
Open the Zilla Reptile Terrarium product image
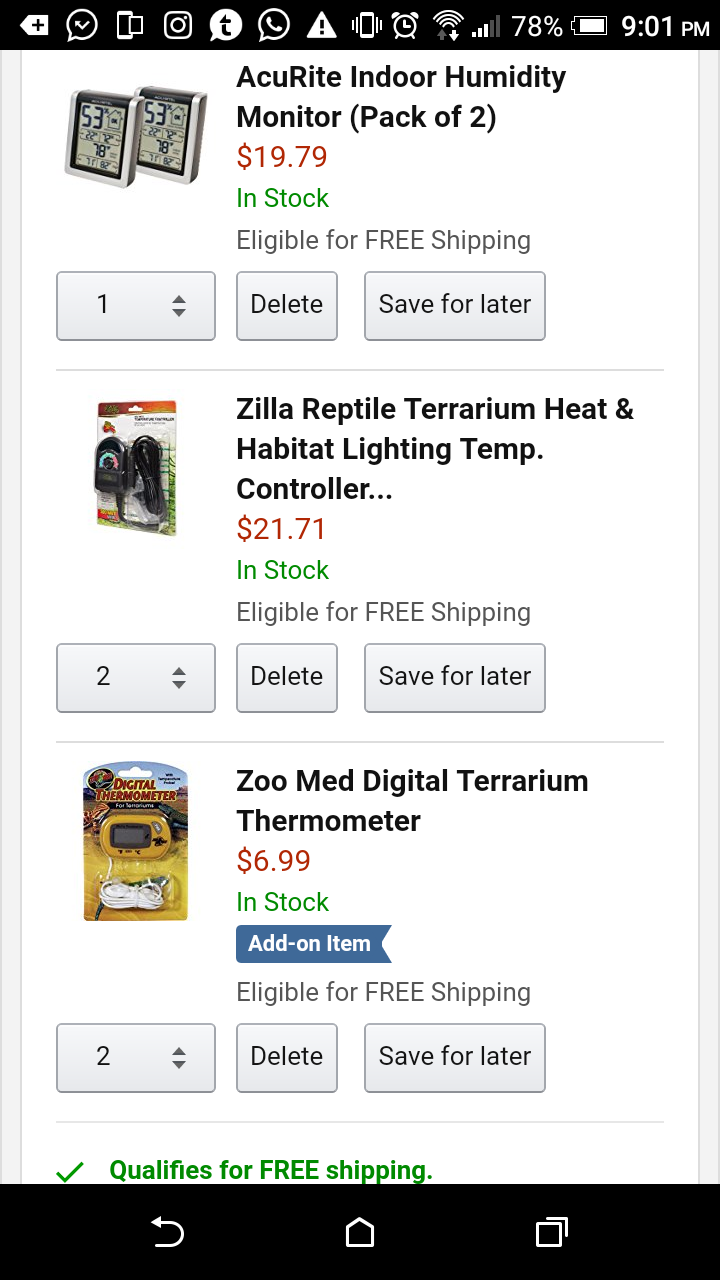(x=136, y=466)
